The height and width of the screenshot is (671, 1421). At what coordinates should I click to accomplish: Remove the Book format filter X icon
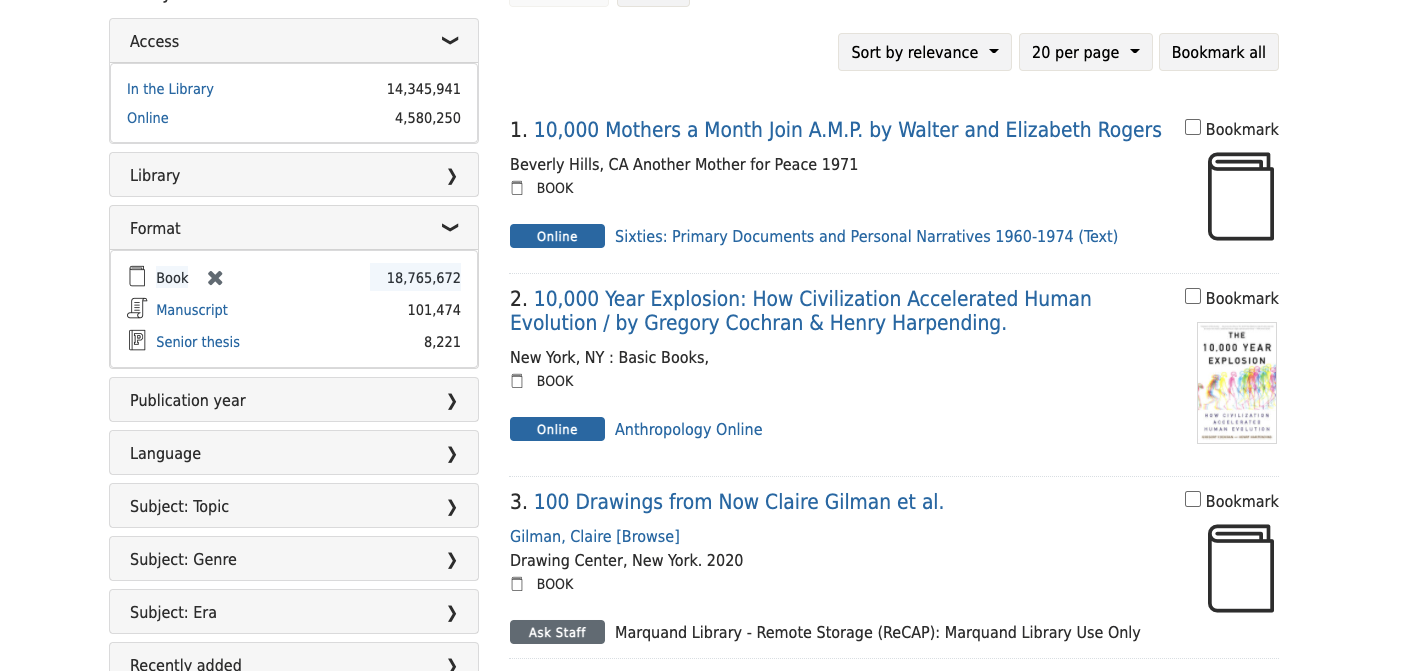coord(215,278)
